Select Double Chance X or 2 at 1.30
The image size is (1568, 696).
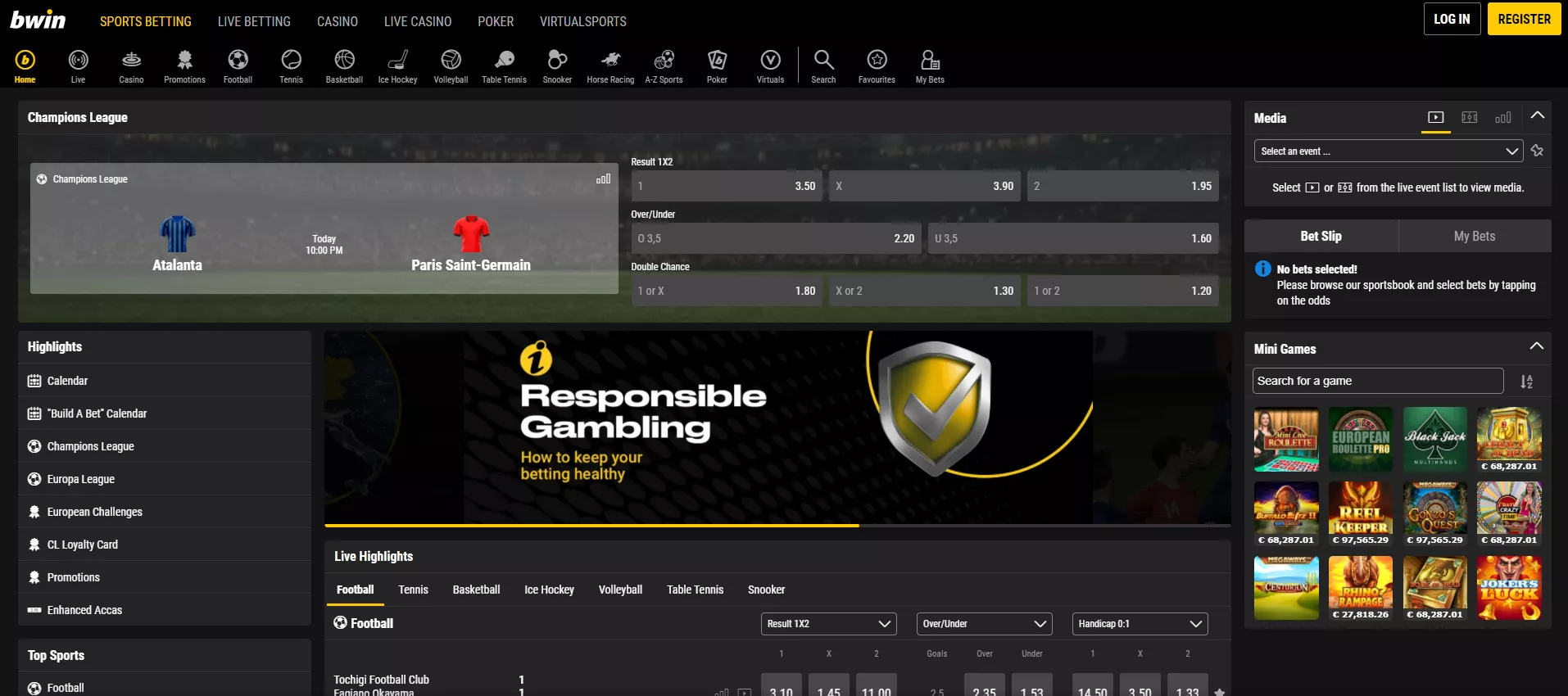point(925,291)
